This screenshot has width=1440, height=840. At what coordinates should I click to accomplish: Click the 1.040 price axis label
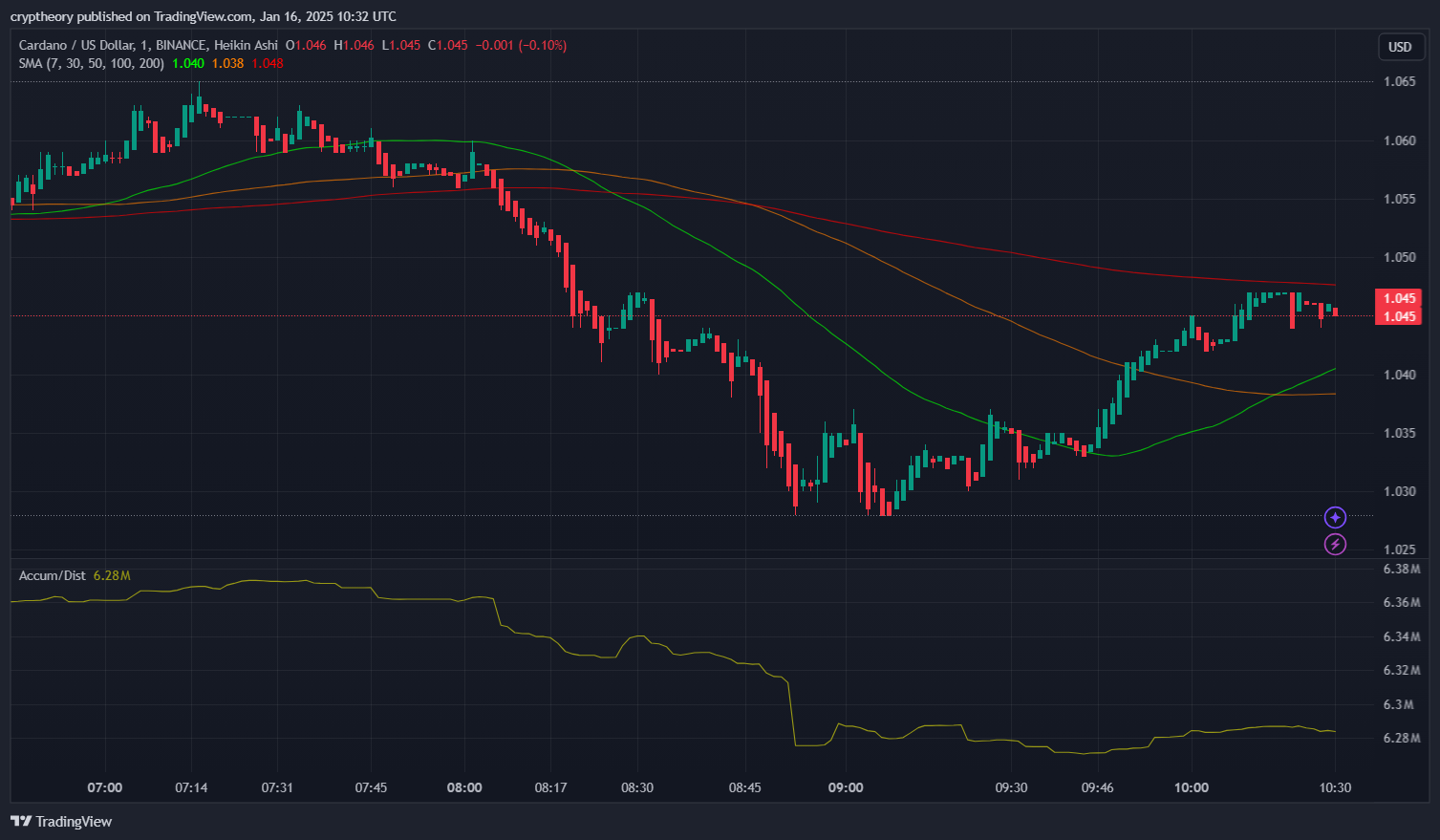[1400, 375]
